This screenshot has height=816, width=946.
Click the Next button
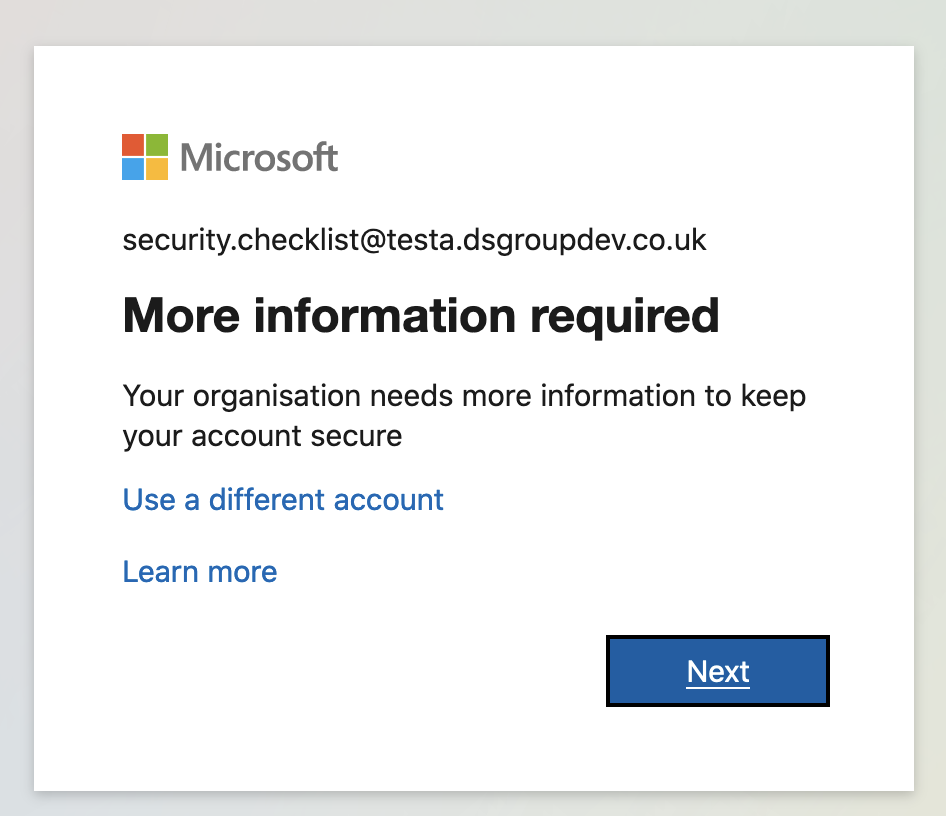coord(717,671)
